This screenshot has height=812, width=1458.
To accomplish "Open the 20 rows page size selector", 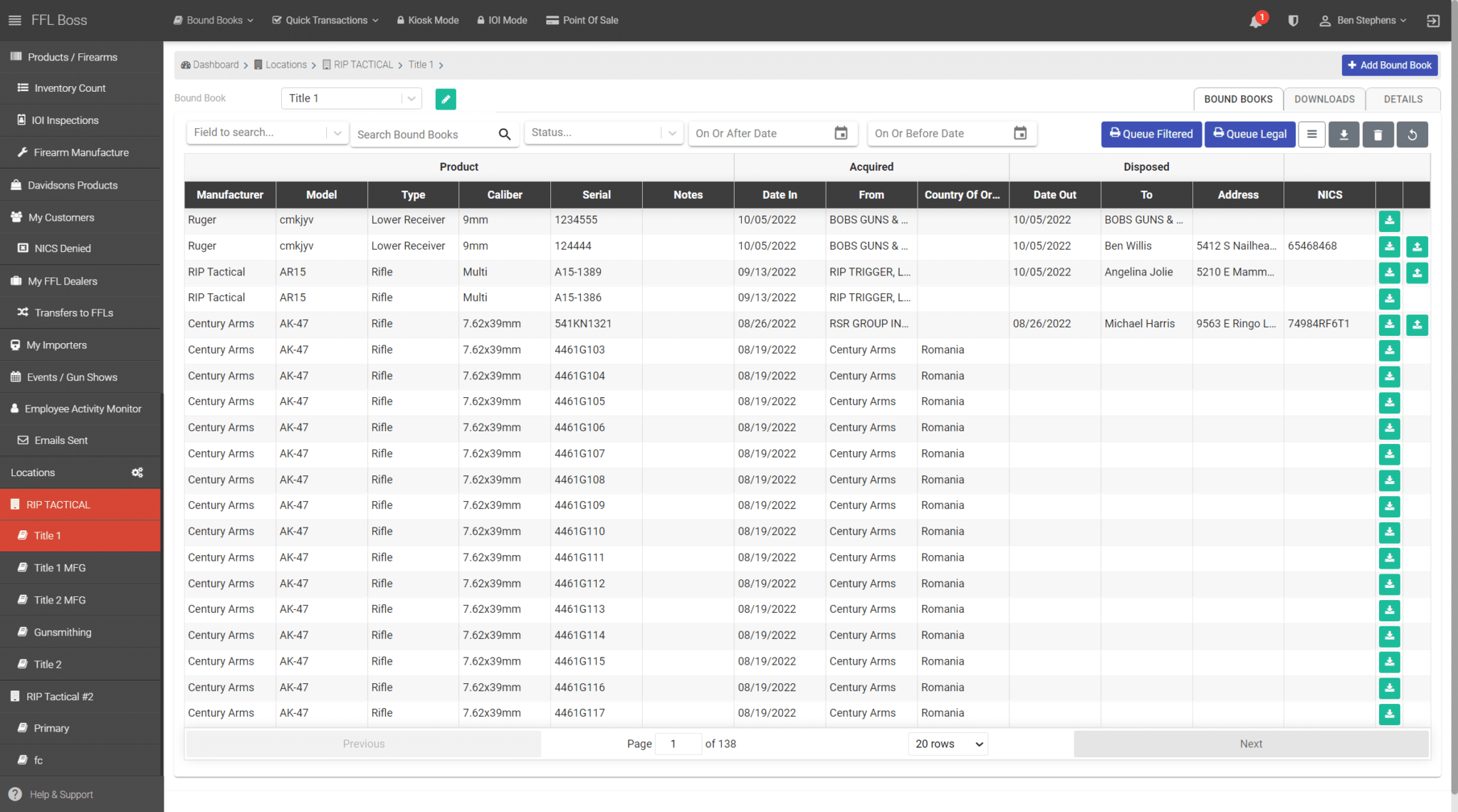I will 948,744.
